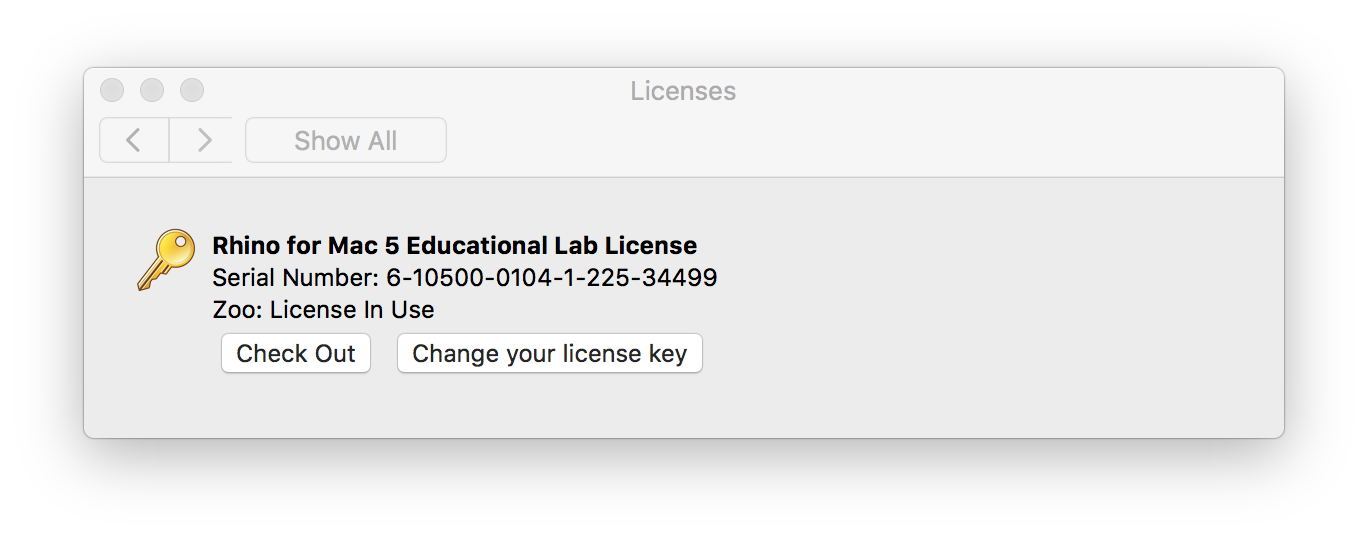
Task: Click the Show All toolbar button
Action: pos(346,140)
